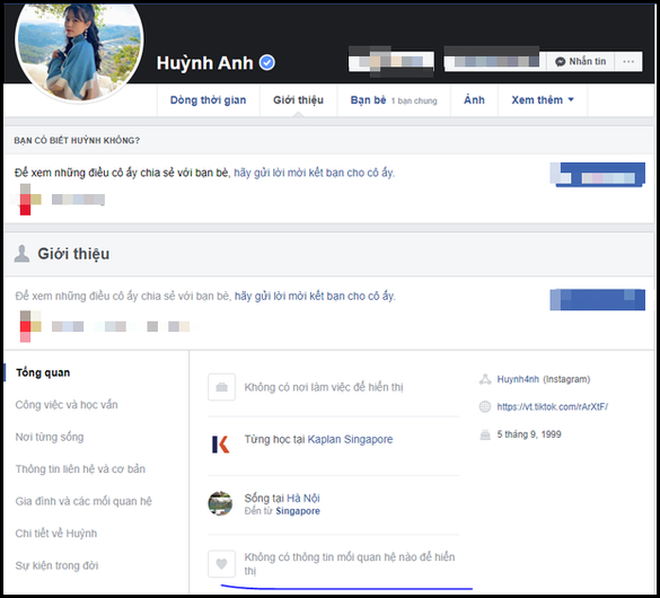
Task: Click the briefcase workplace icon
Action: pyautogui.click(x=220, y=387)
